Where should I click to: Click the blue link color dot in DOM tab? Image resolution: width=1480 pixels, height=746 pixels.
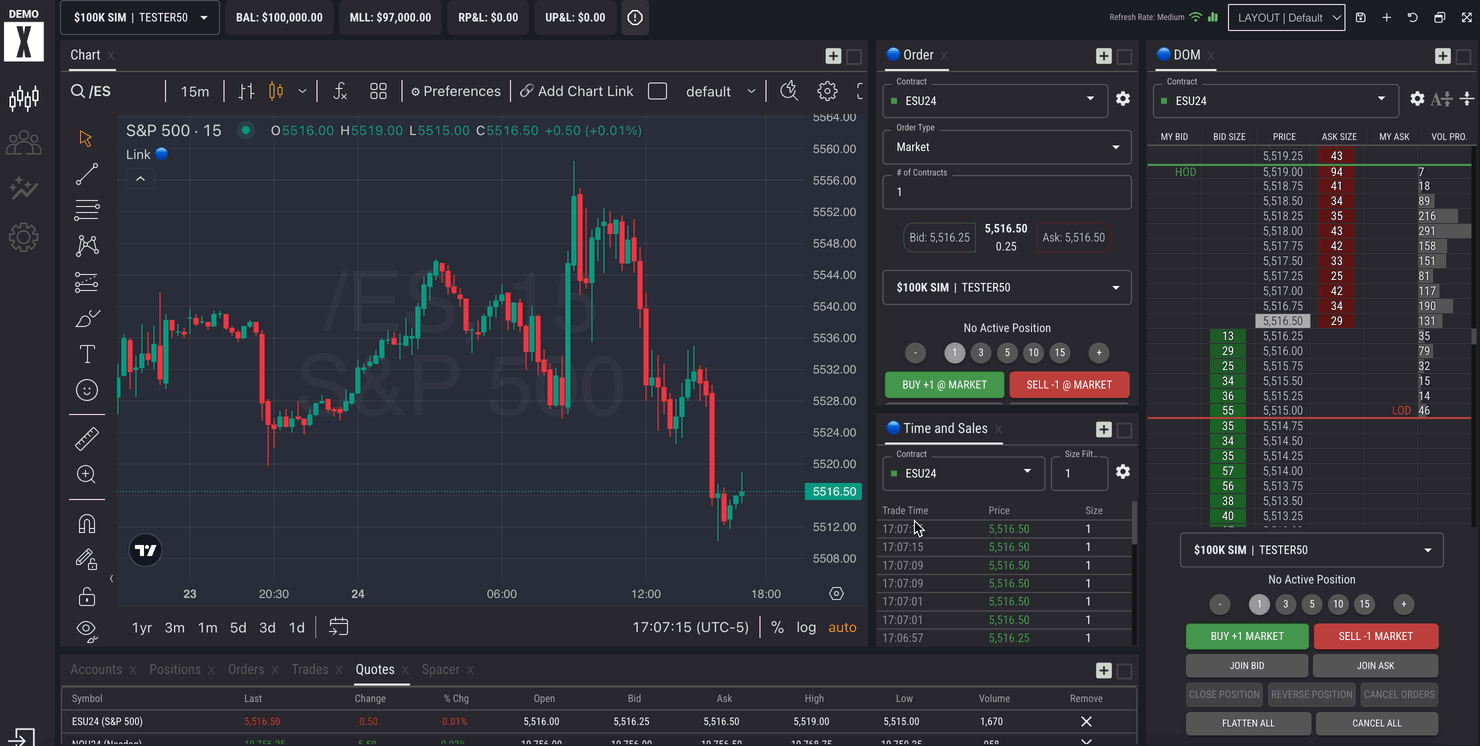tap(1163, 55)
